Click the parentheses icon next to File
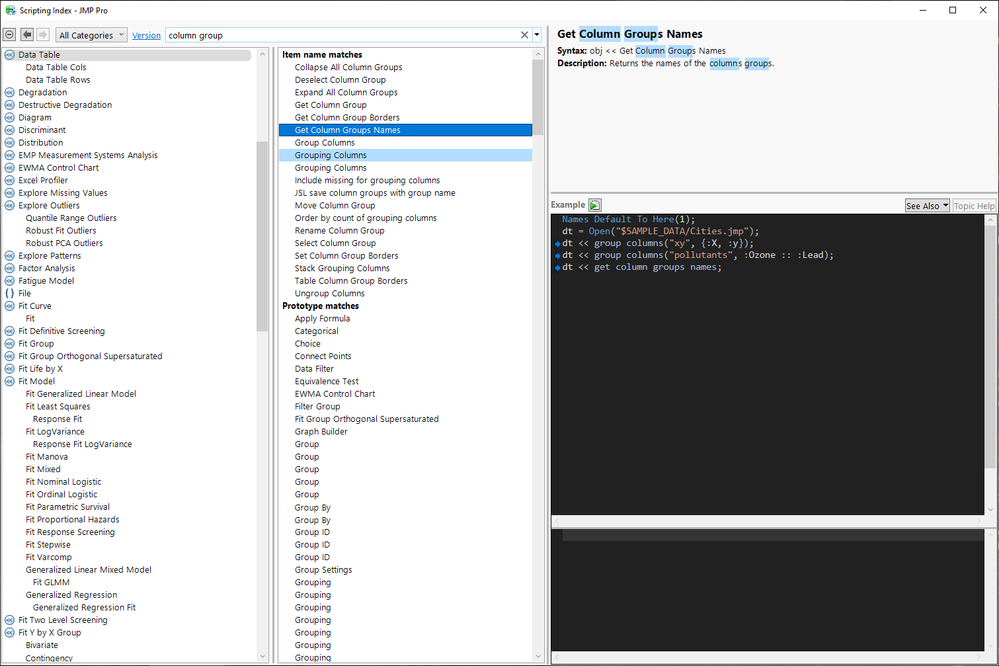Screen dimensions: 999x666 click(10, 293)
